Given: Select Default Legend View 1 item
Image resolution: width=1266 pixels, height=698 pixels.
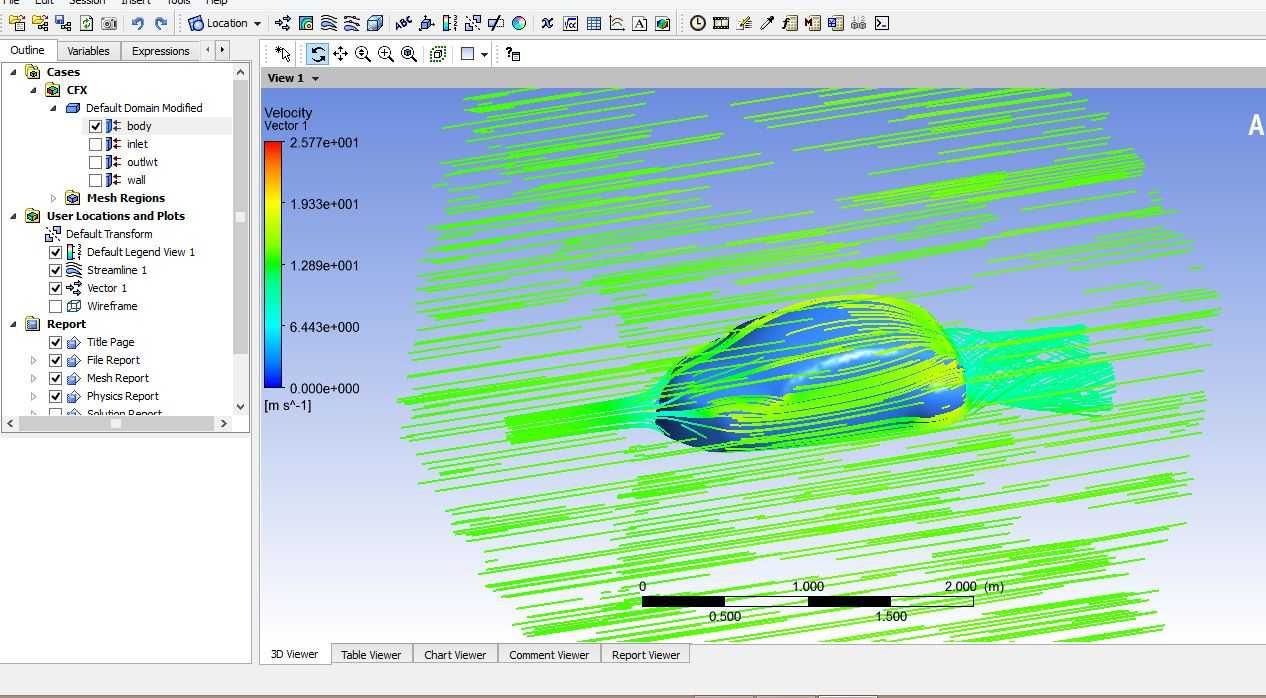Looking at the screenshot, I should point(141,252).
